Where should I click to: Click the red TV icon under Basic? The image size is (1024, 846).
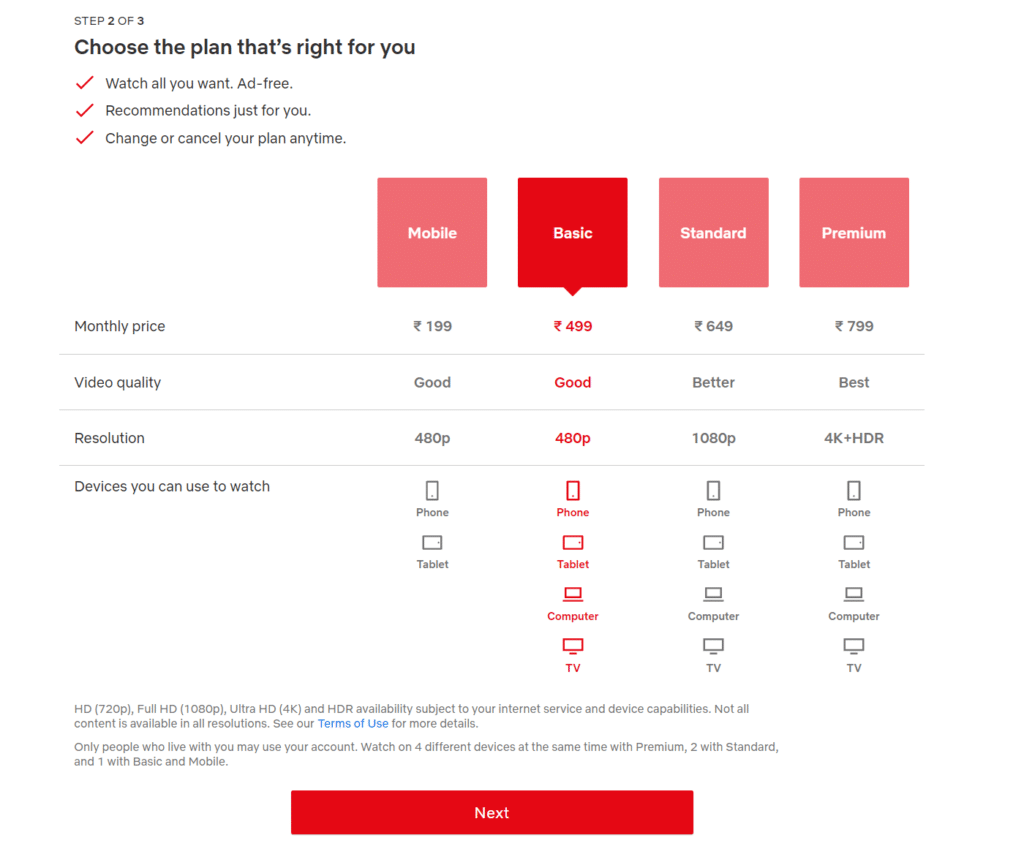click(573, 646)
